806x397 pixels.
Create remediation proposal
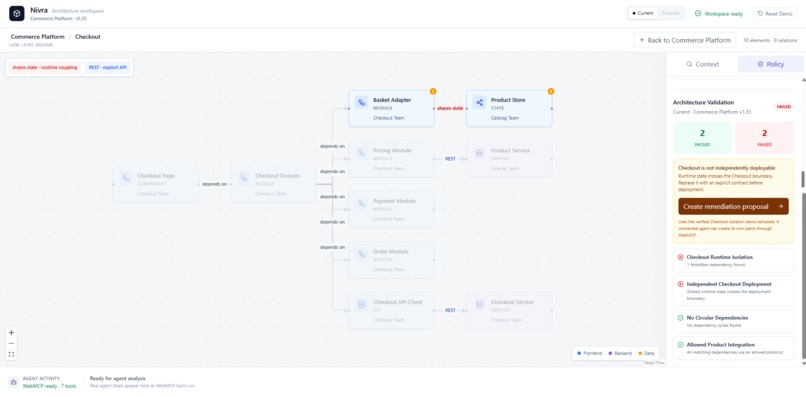(734, 206)
